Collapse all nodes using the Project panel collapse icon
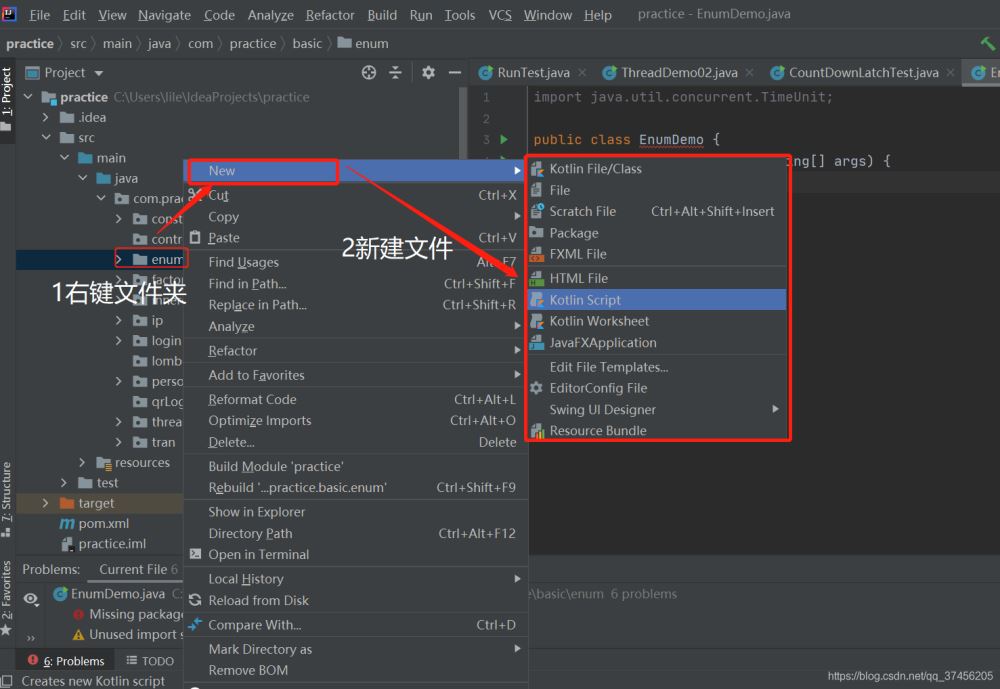The width and height of the screenshot is (1000, 689). click(x=395, y=72)
